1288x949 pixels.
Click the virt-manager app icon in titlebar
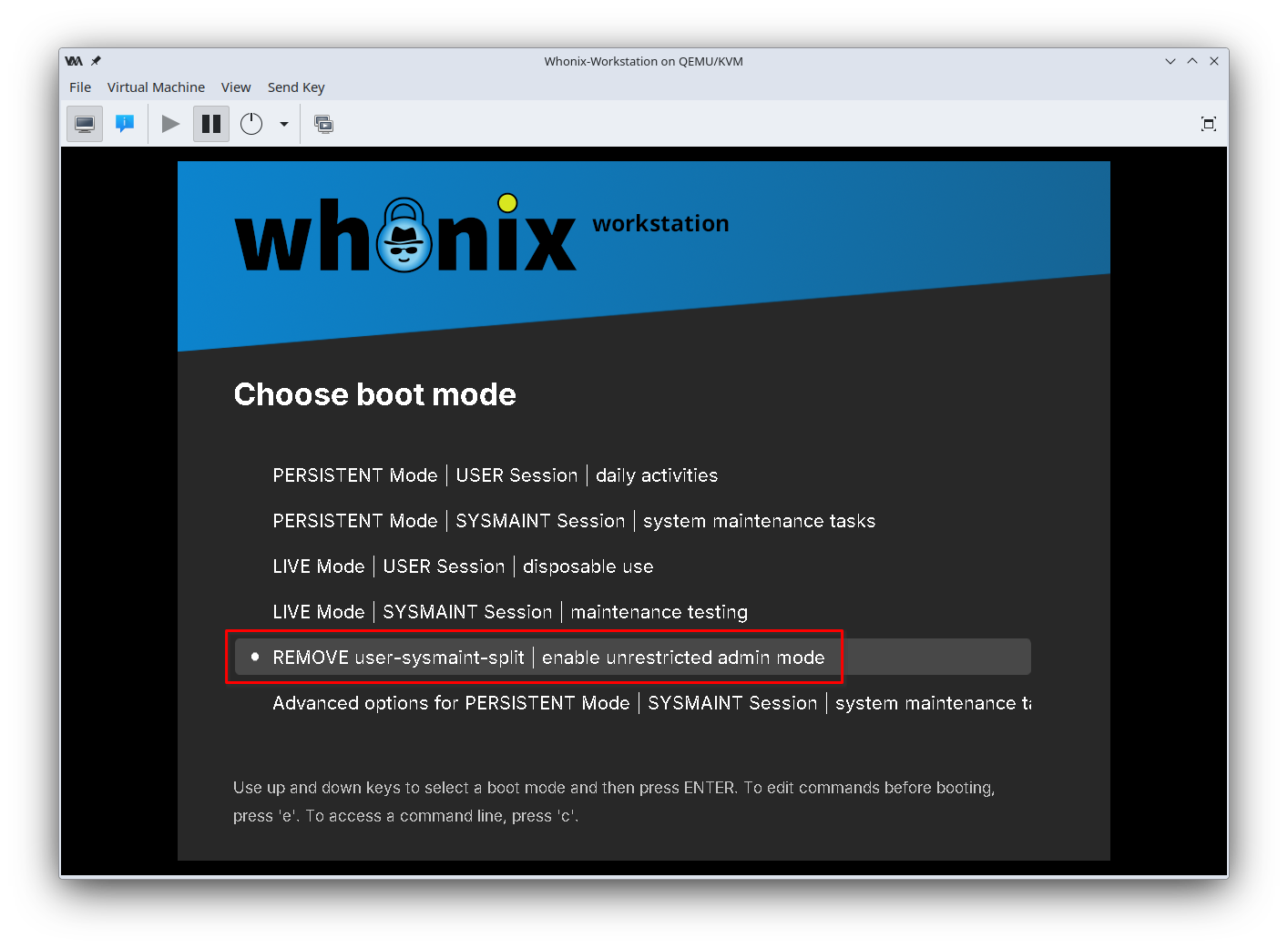[74, 61]
